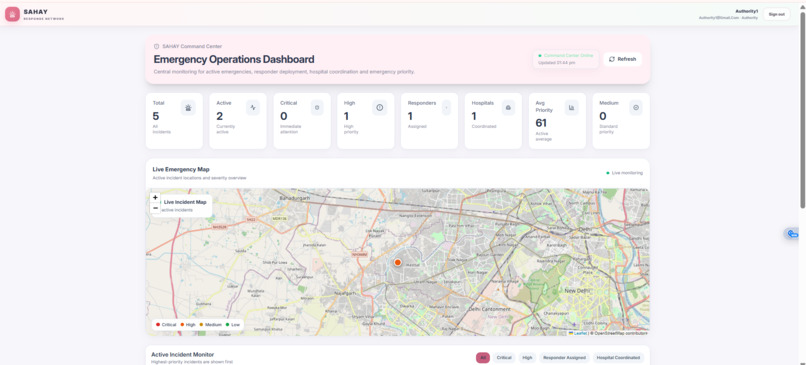806x365 pixels.
Task: Filter incidents by Hospital Coordinated
Action: click(618, 357)
